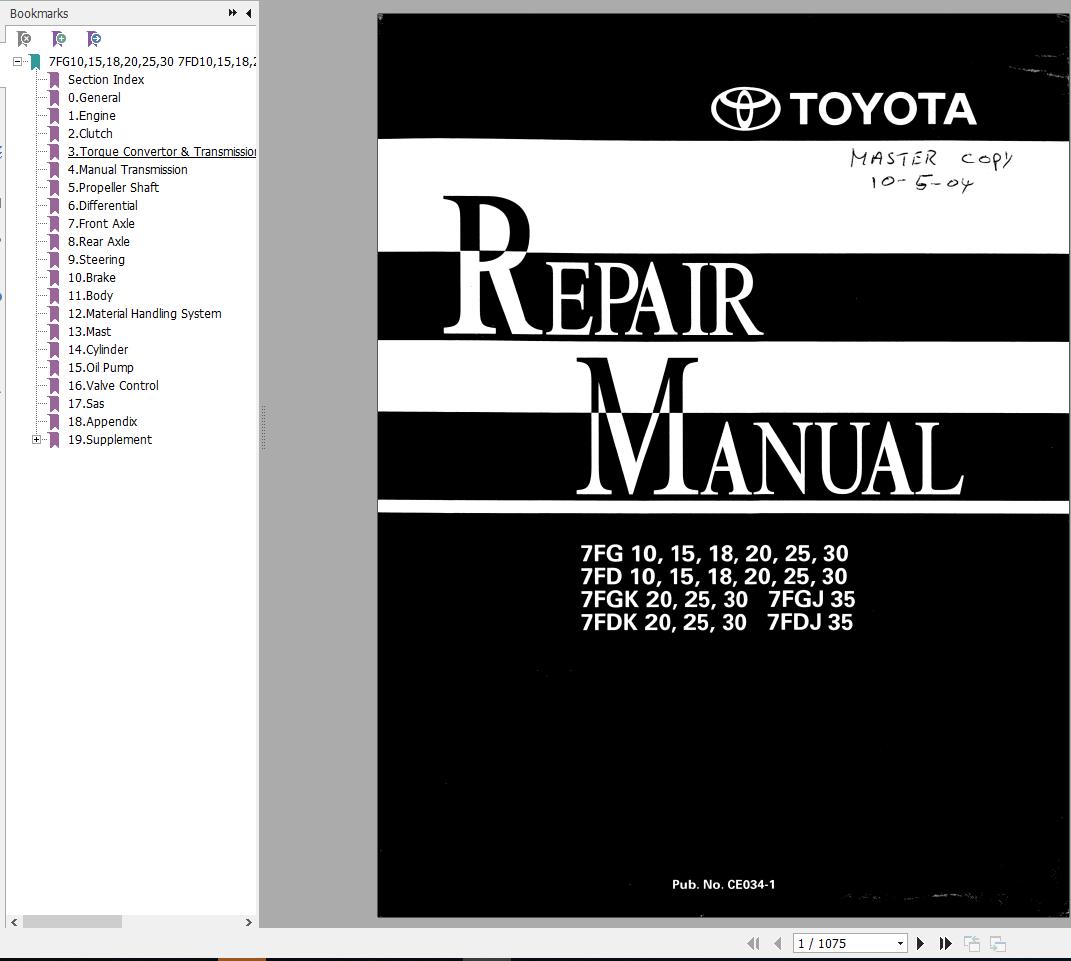Go to the first page of document
The image size is (1071, 961).
click(753, 943)
